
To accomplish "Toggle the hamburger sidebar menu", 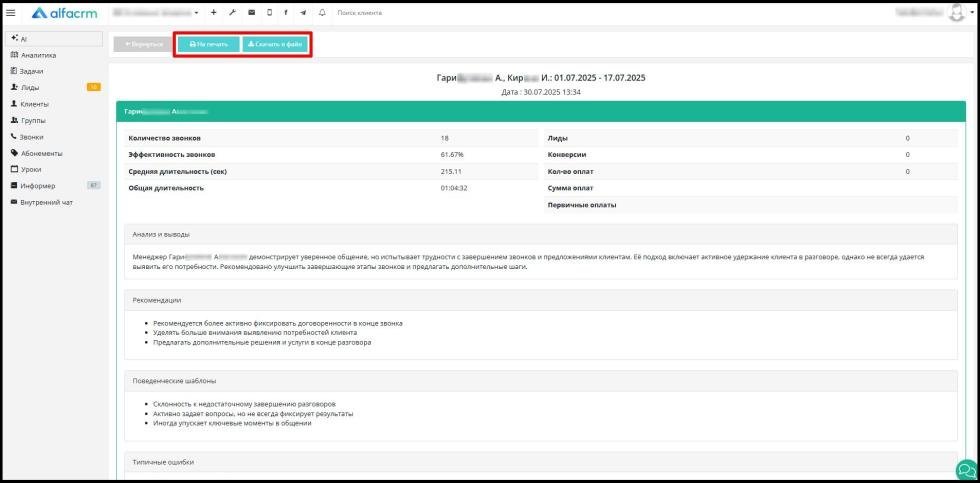I will tap(11, 12).
